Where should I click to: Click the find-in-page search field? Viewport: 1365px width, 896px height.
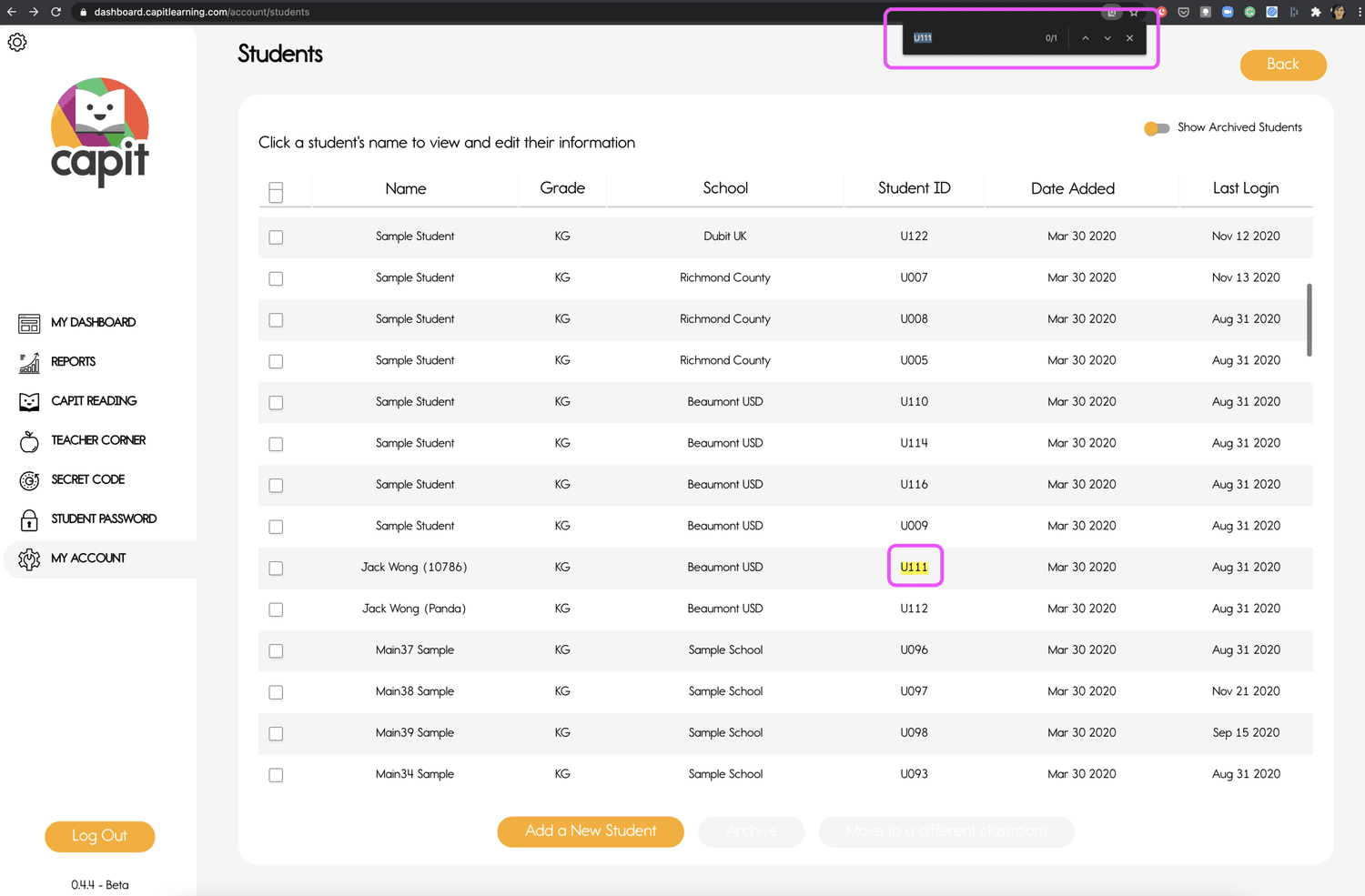[x=974, y=38]
